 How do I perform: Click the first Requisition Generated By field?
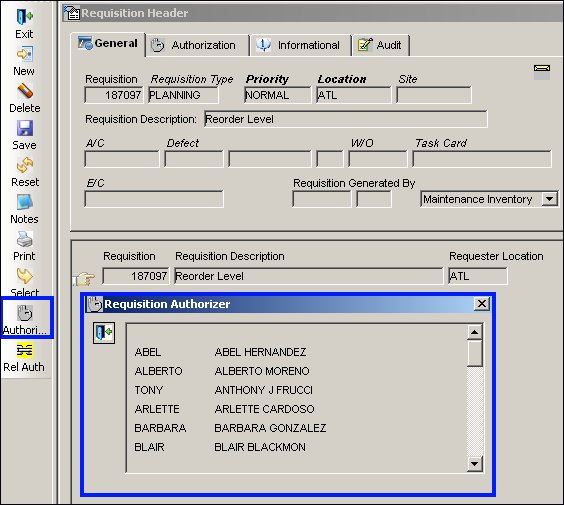tap(322, 199)
